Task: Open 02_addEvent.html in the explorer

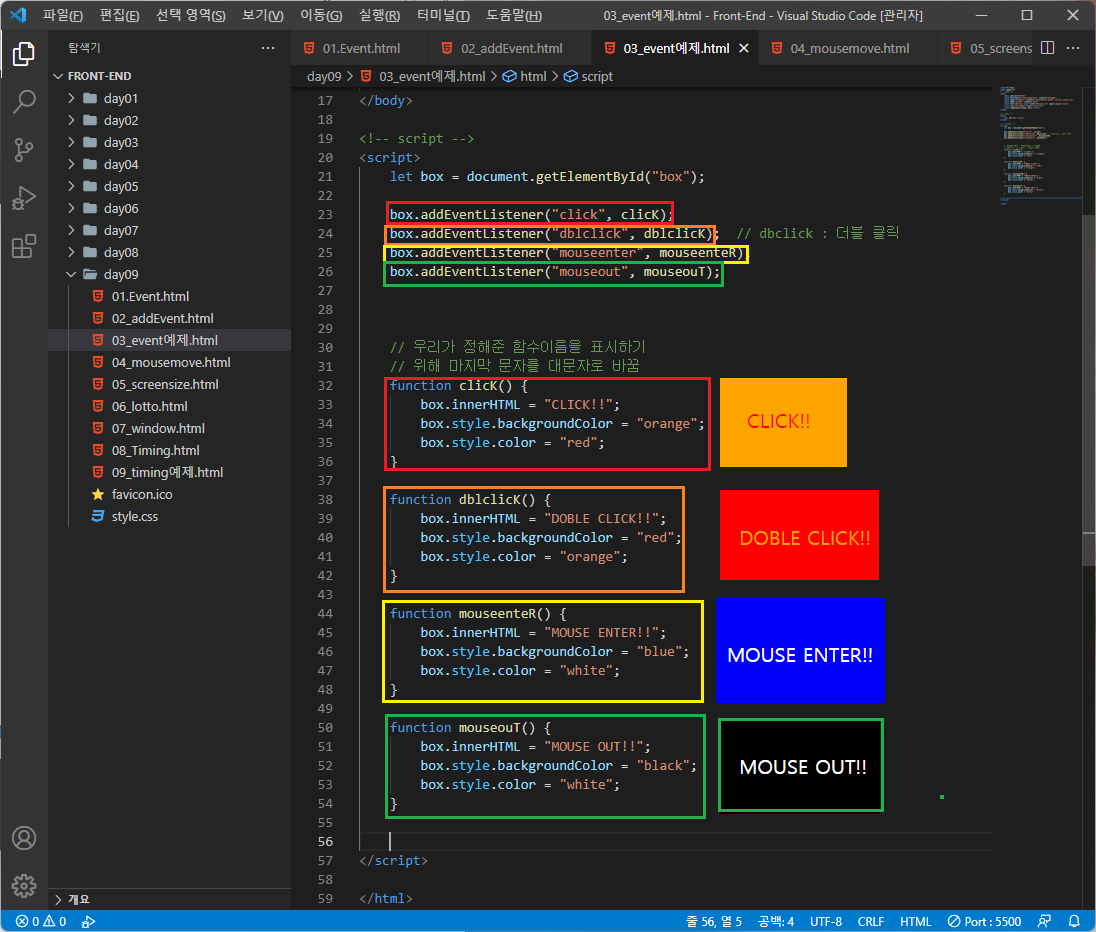Action: pyautogui.click(x=162, y=318)
